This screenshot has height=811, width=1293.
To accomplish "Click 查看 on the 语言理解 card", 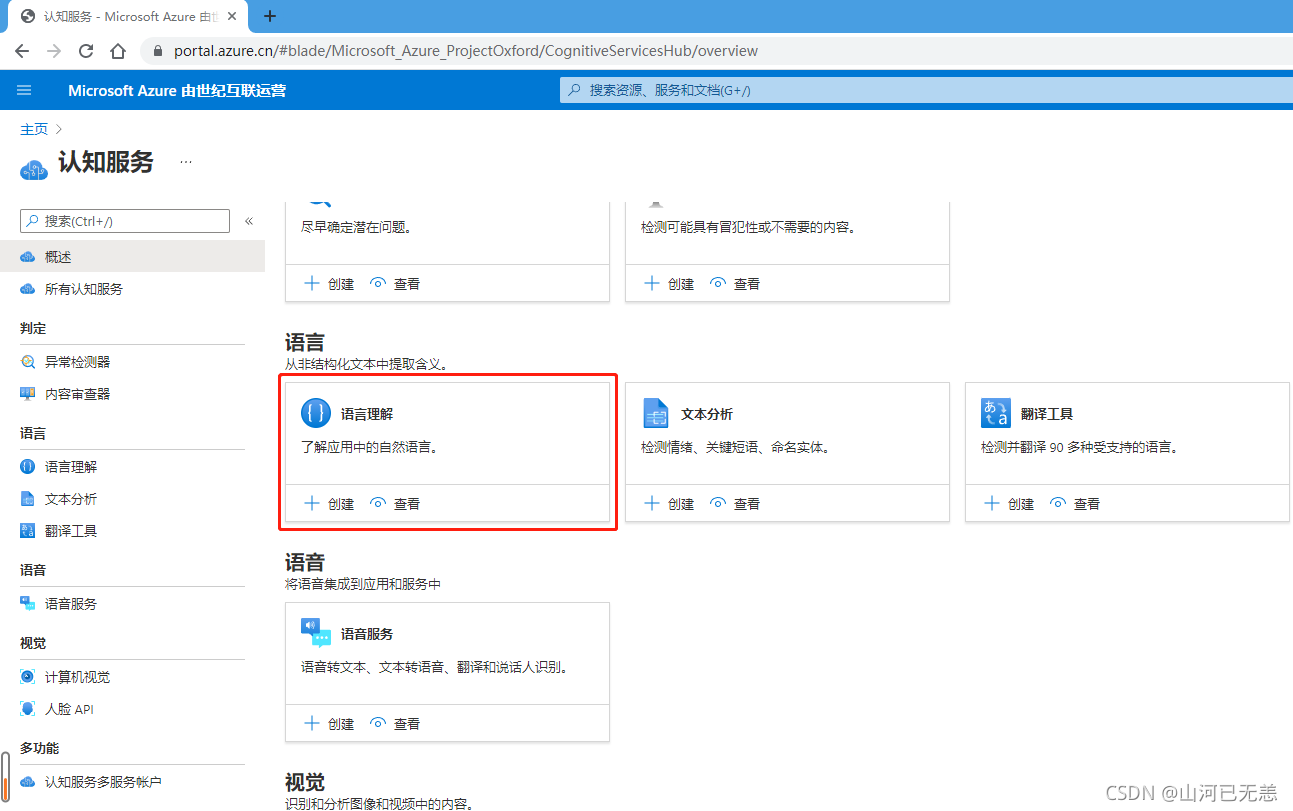I will 395,504.
